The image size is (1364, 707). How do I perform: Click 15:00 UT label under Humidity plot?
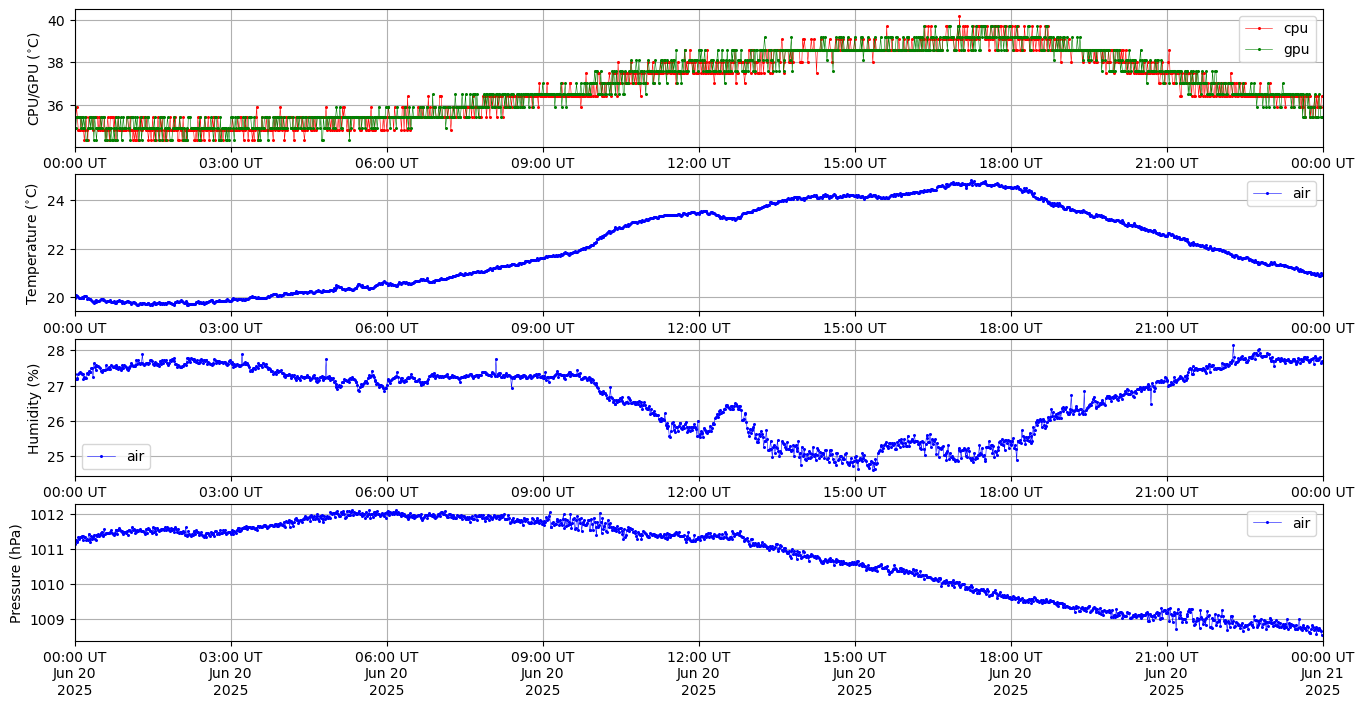855,492
